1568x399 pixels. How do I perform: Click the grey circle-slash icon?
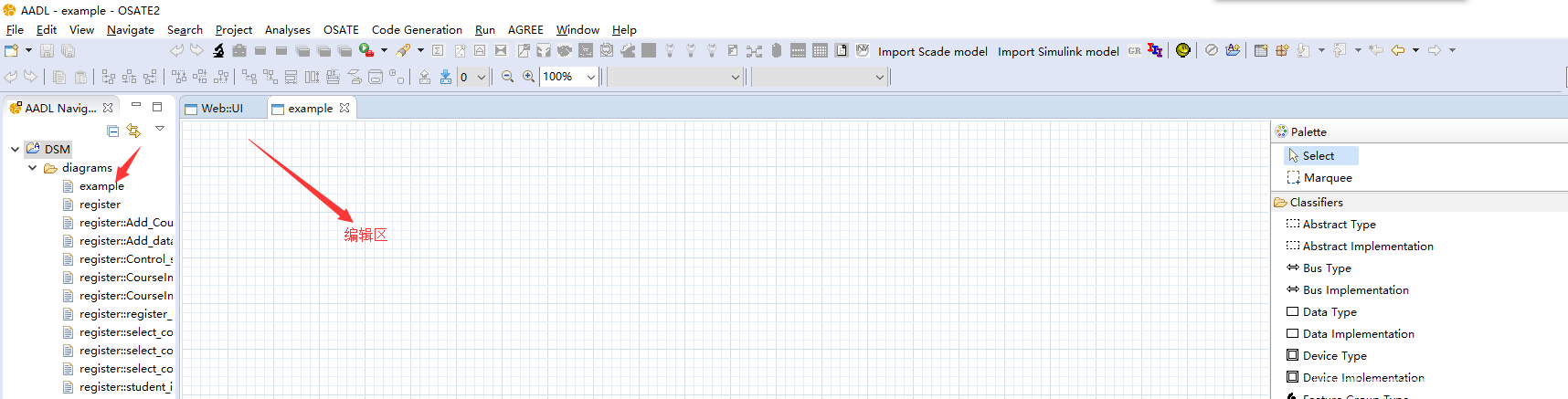(1212, 50)
